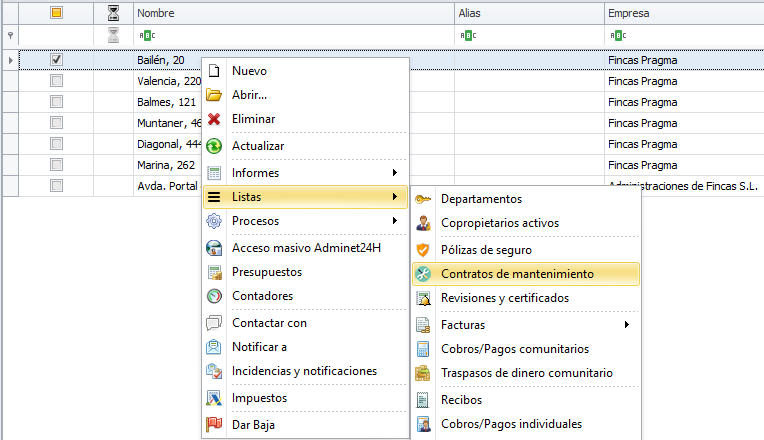764x440 pixels.
Task: Expand the Facturas submenu arrow
Action: [x=627, y=325]
